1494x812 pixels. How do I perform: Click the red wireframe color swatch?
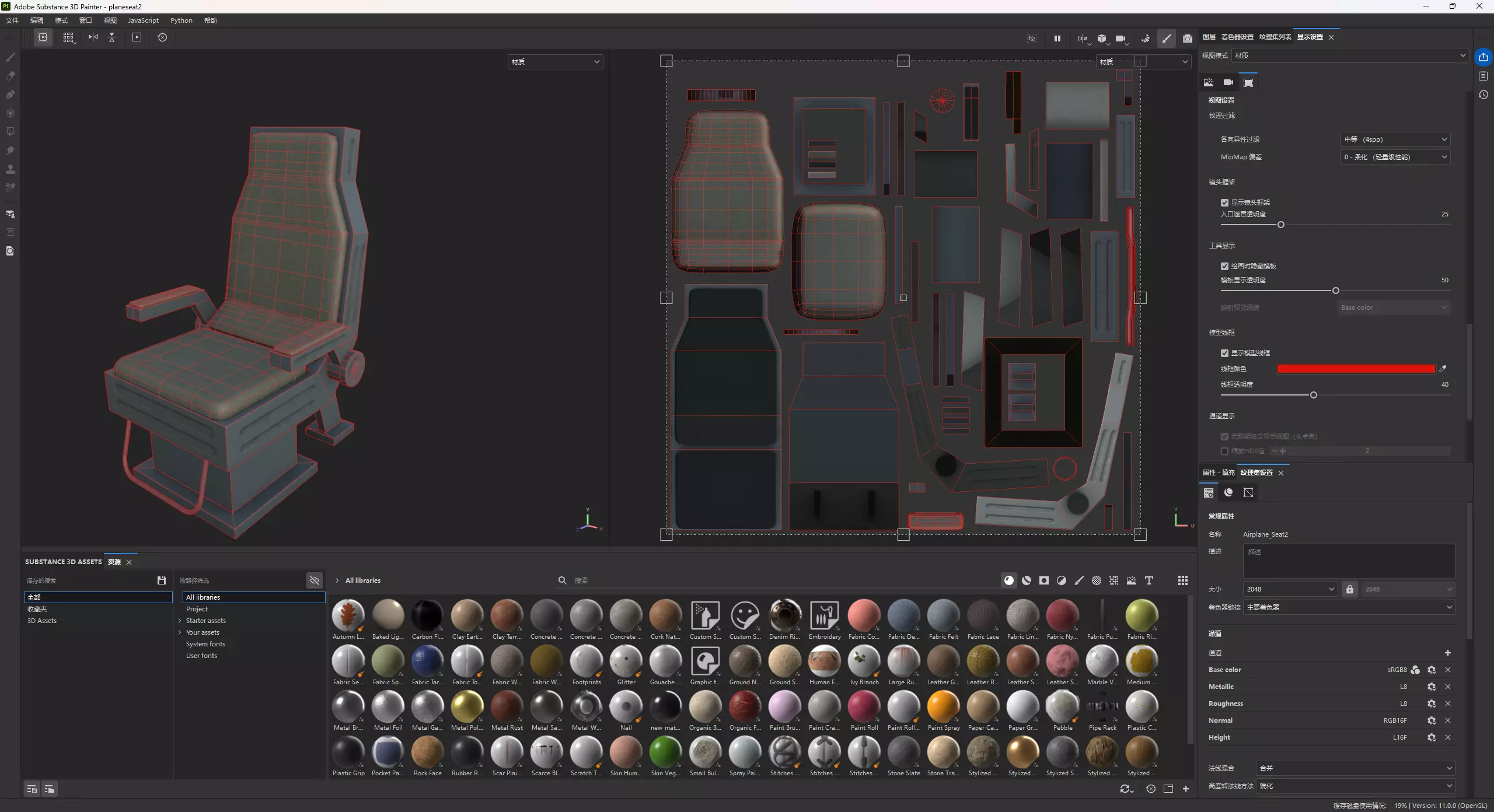1355,369
